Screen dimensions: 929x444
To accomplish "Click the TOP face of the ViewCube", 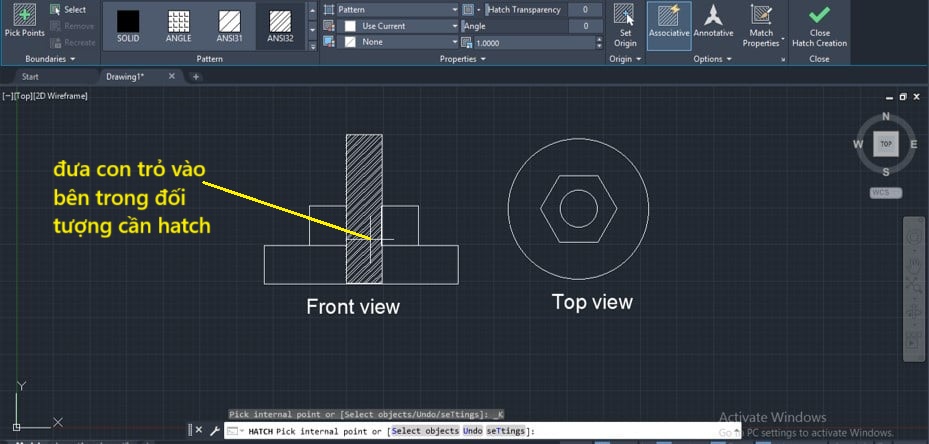I will (x=886, y=144).
